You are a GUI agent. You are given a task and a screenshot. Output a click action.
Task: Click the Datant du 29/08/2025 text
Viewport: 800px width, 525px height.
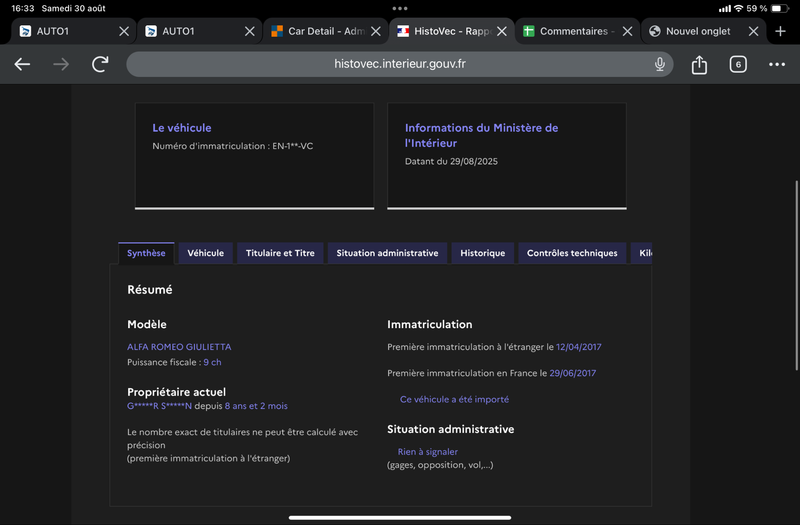click(x=451, y=161)
